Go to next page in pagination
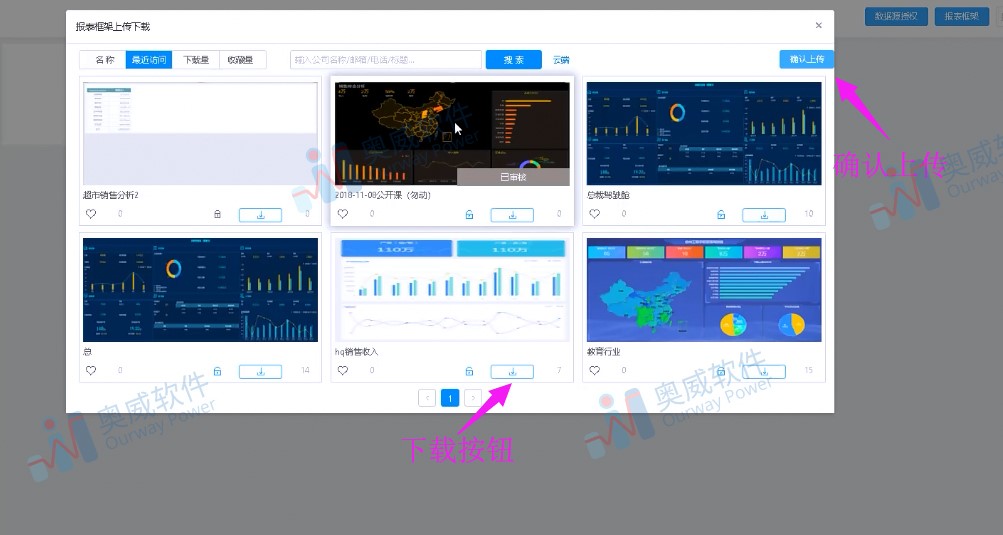Screen dimensions: 1003x535 473,398
